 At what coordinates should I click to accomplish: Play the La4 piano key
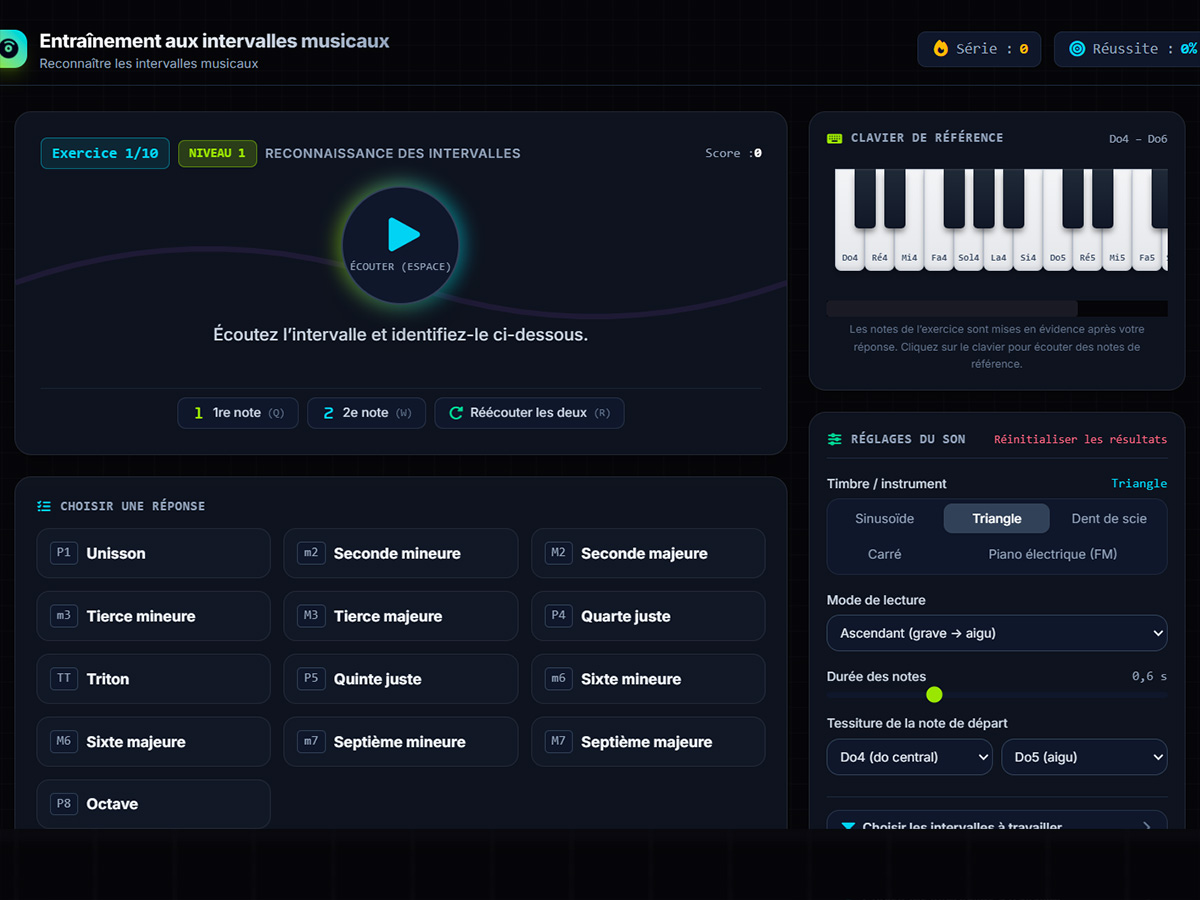click(998, 250)
